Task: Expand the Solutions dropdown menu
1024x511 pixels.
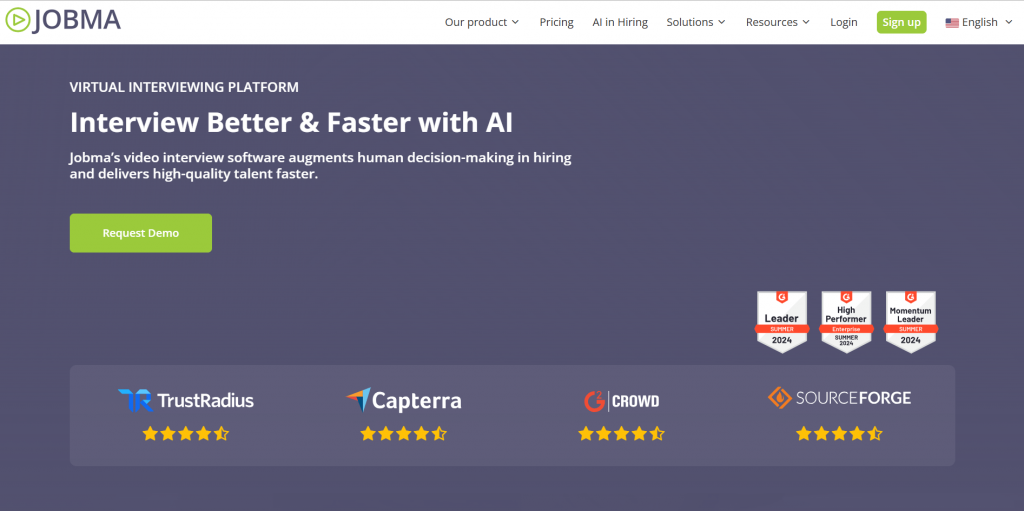Action: coord(696,22)
